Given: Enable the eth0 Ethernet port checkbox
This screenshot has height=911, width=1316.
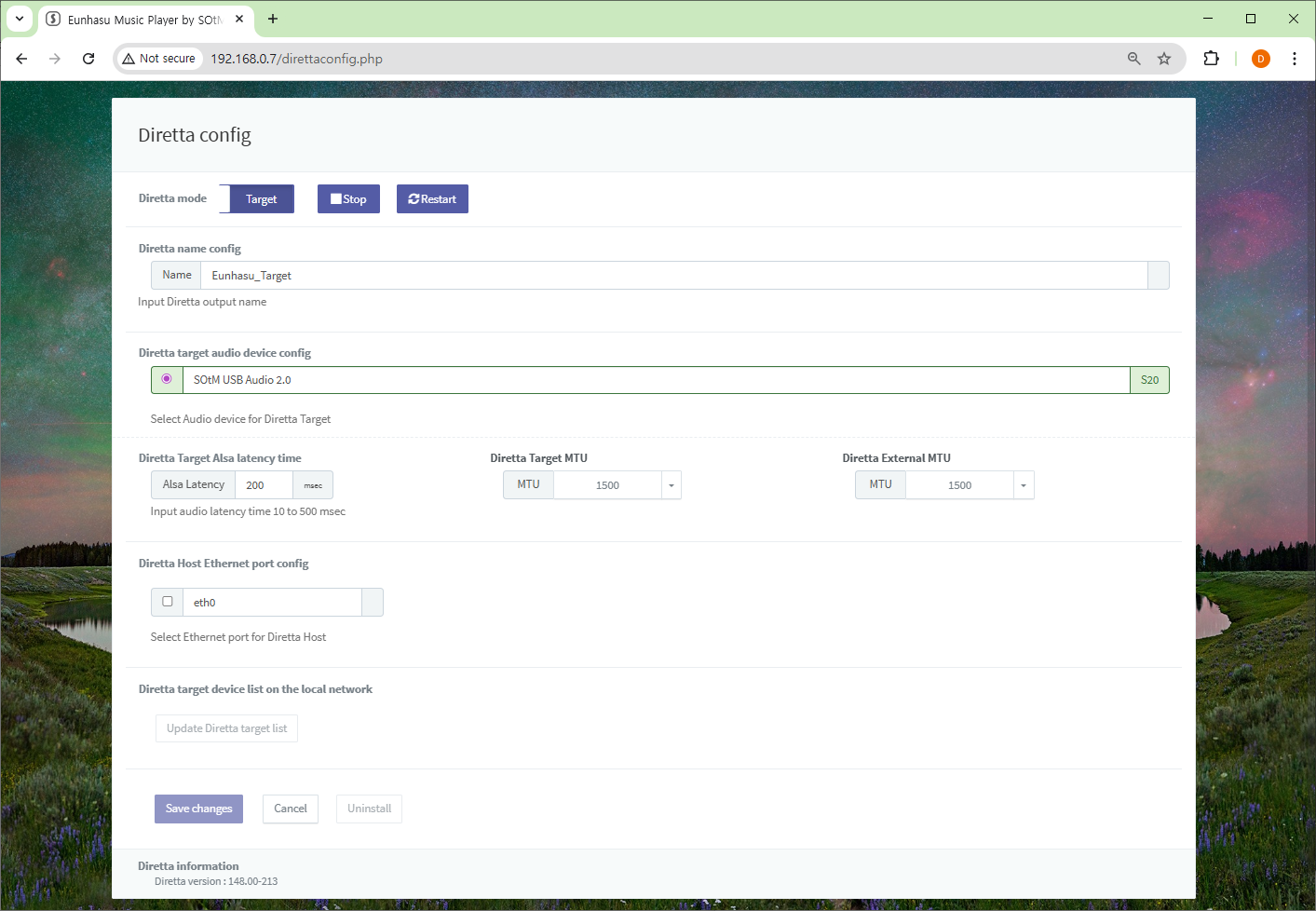Looking at the screenshot, I should pyautogui.click(x=168, y=602).
